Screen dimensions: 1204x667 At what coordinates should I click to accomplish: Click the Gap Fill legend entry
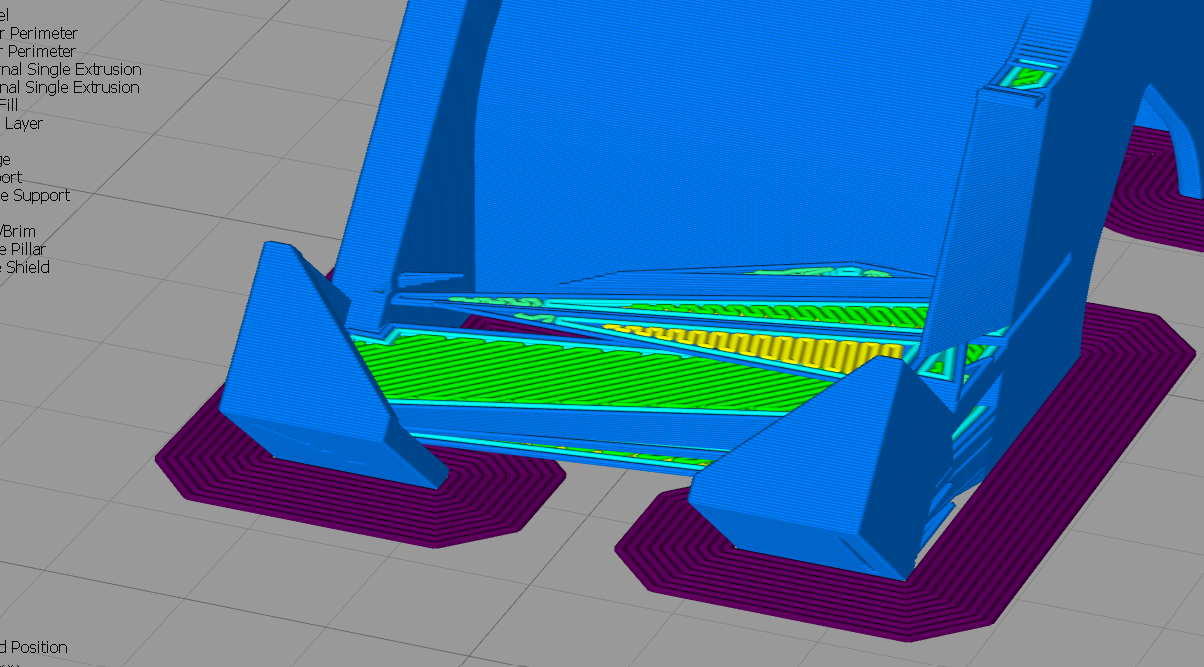coord(9,105)
